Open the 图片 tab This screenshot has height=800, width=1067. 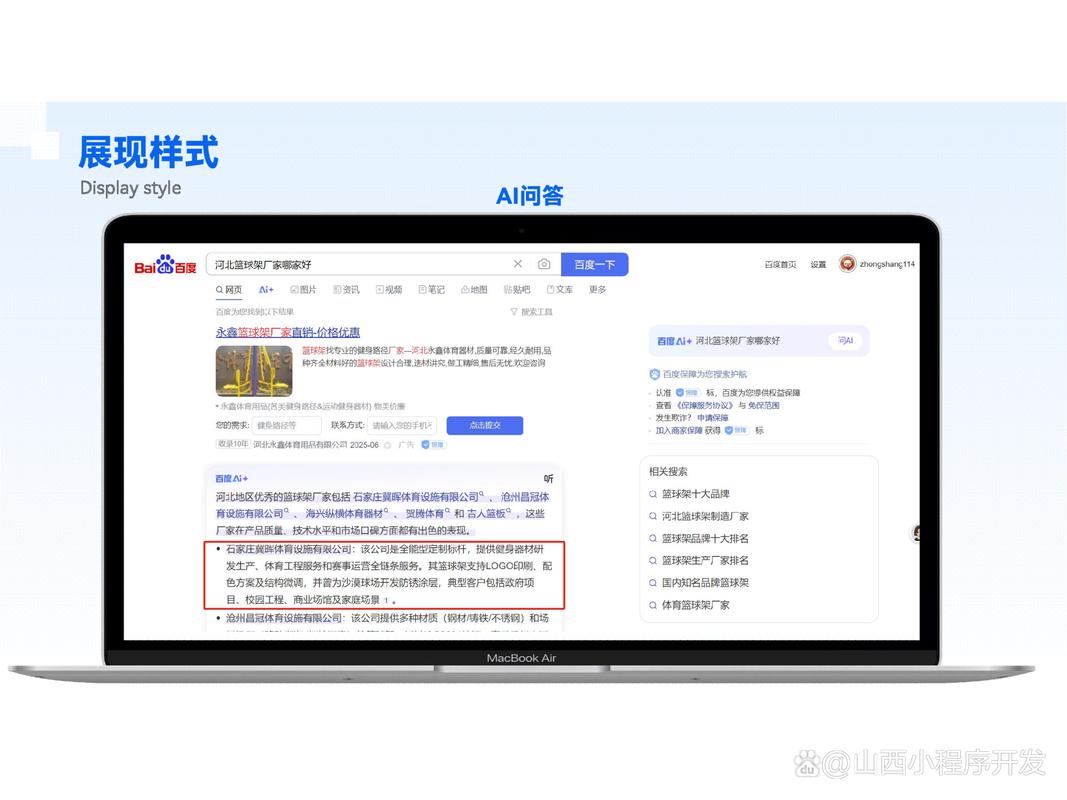click(x=303, y=290)
